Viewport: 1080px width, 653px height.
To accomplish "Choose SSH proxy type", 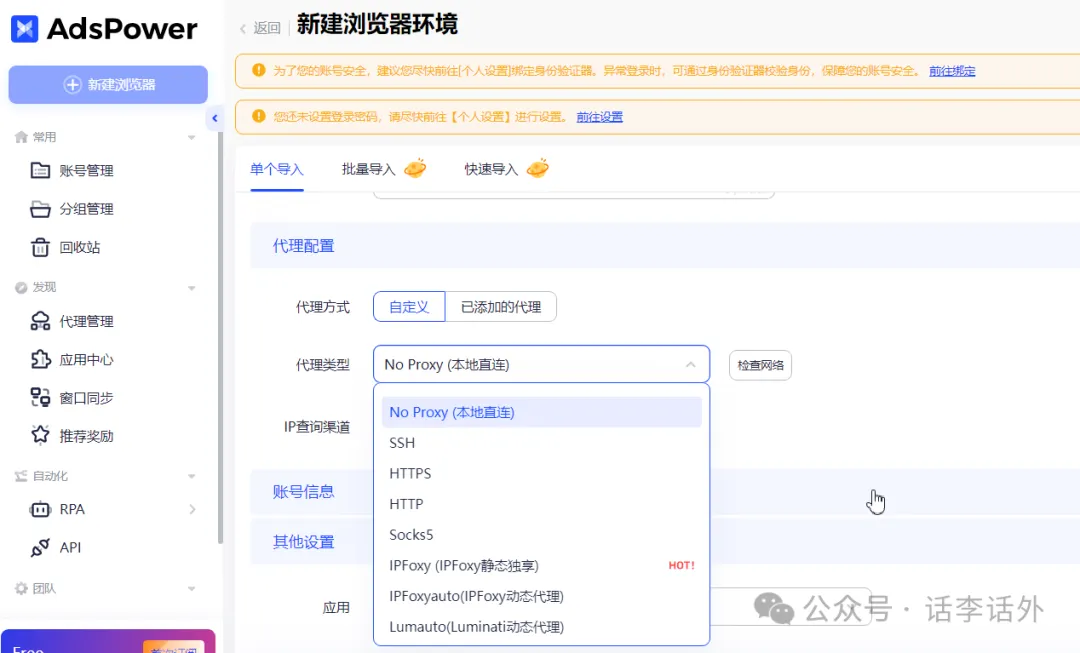I will 541,443.
